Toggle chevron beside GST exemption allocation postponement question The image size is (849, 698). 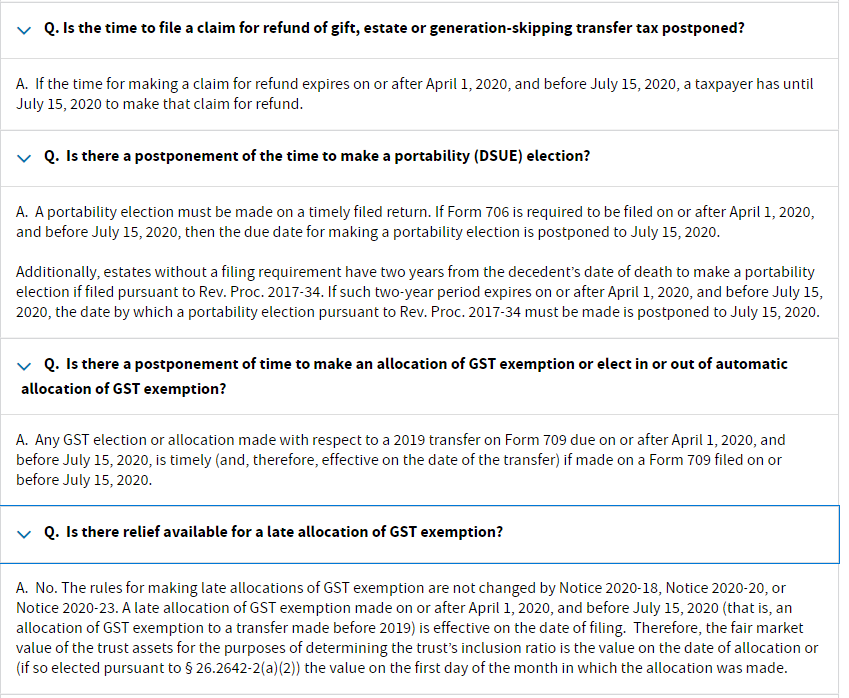(24, 366)
